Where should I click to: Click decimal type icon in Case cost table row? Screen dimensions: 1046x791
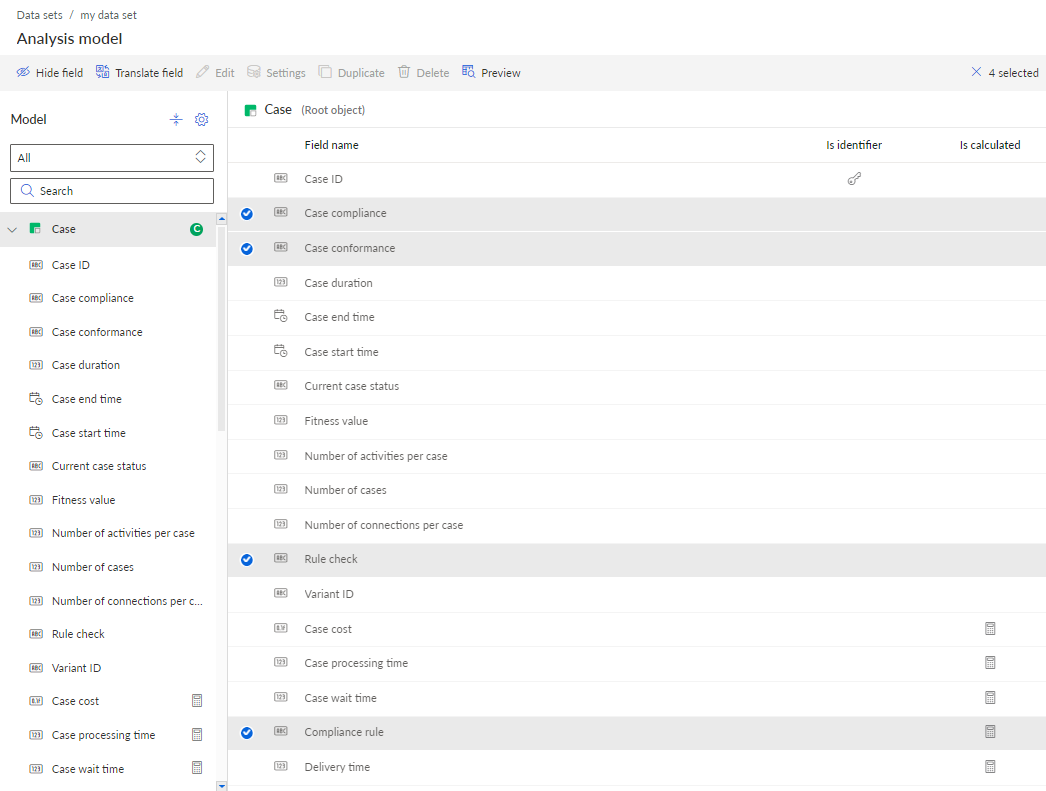tap(281, 628)
